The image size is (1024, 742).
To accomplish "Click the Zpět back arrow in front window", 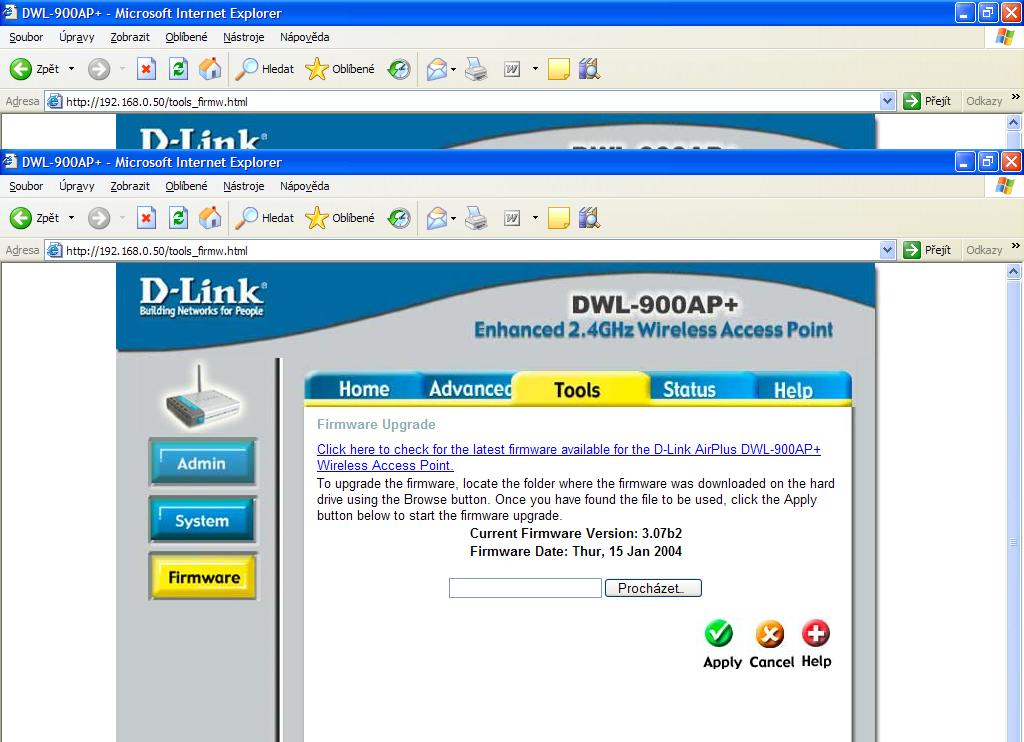I will point(21,218).
